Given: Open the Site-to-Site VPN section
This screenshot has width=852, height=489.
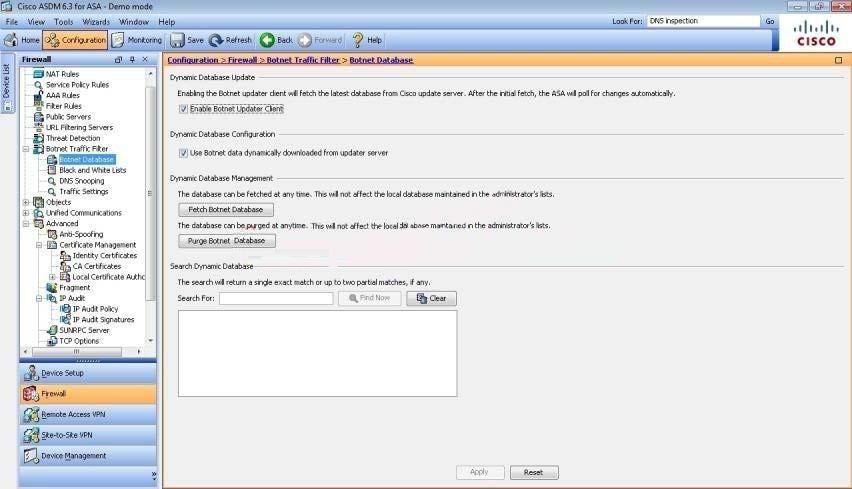Looking at the screenshot, I should tap(88, 436).
